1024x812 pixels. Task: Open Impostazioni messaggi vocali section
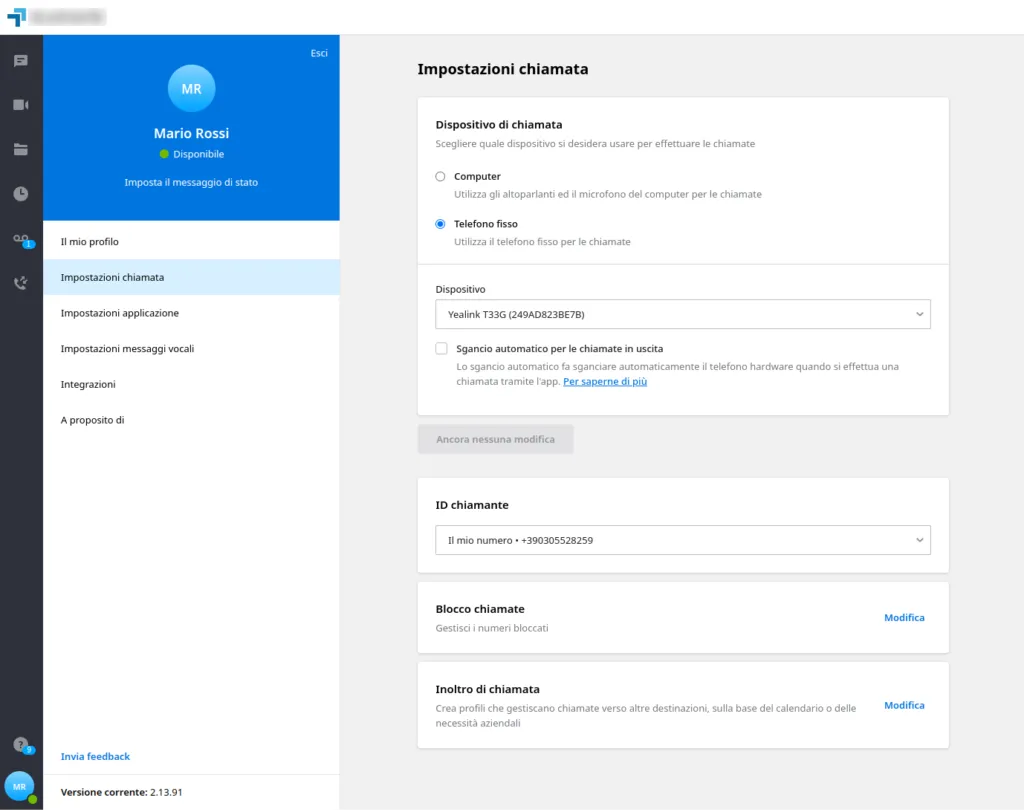191,349
